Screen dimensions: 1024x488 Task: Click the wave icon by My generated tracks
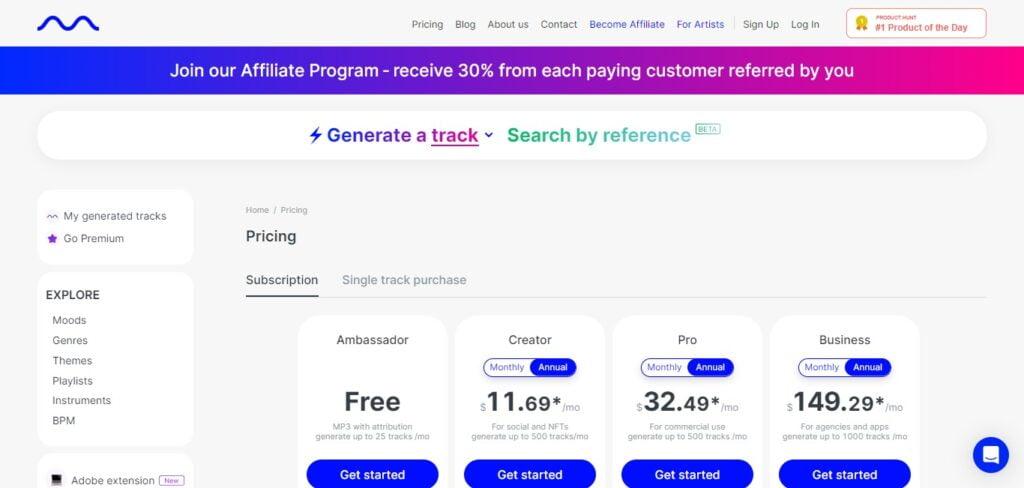pyautogui.click(x=52, y=216)
